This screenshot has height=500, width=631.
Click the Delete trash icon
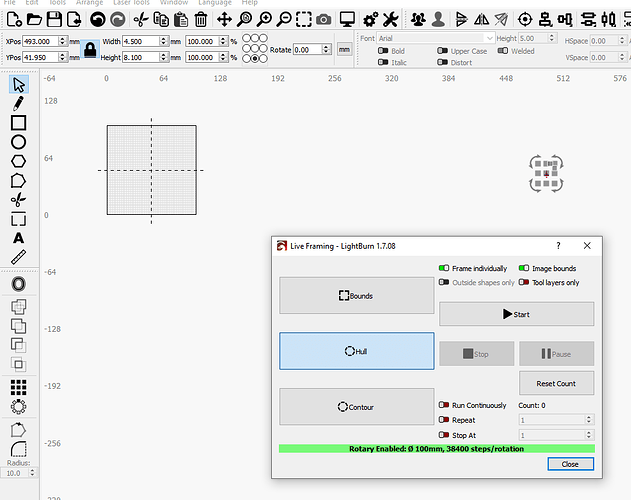pos(200,19)
